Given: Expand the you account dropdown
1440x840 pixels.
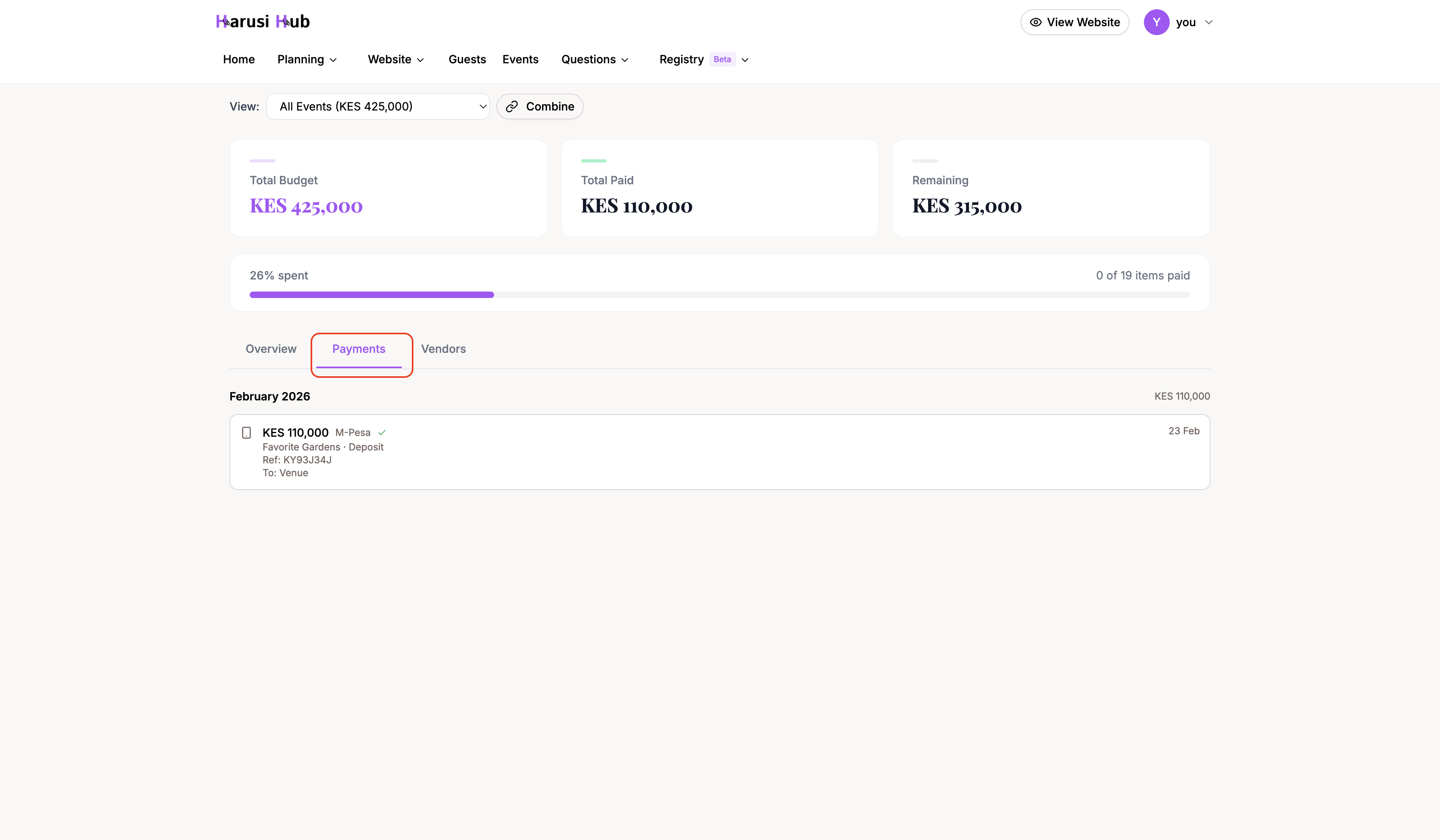Looking at the screenshot, I should coord(1209,22).
